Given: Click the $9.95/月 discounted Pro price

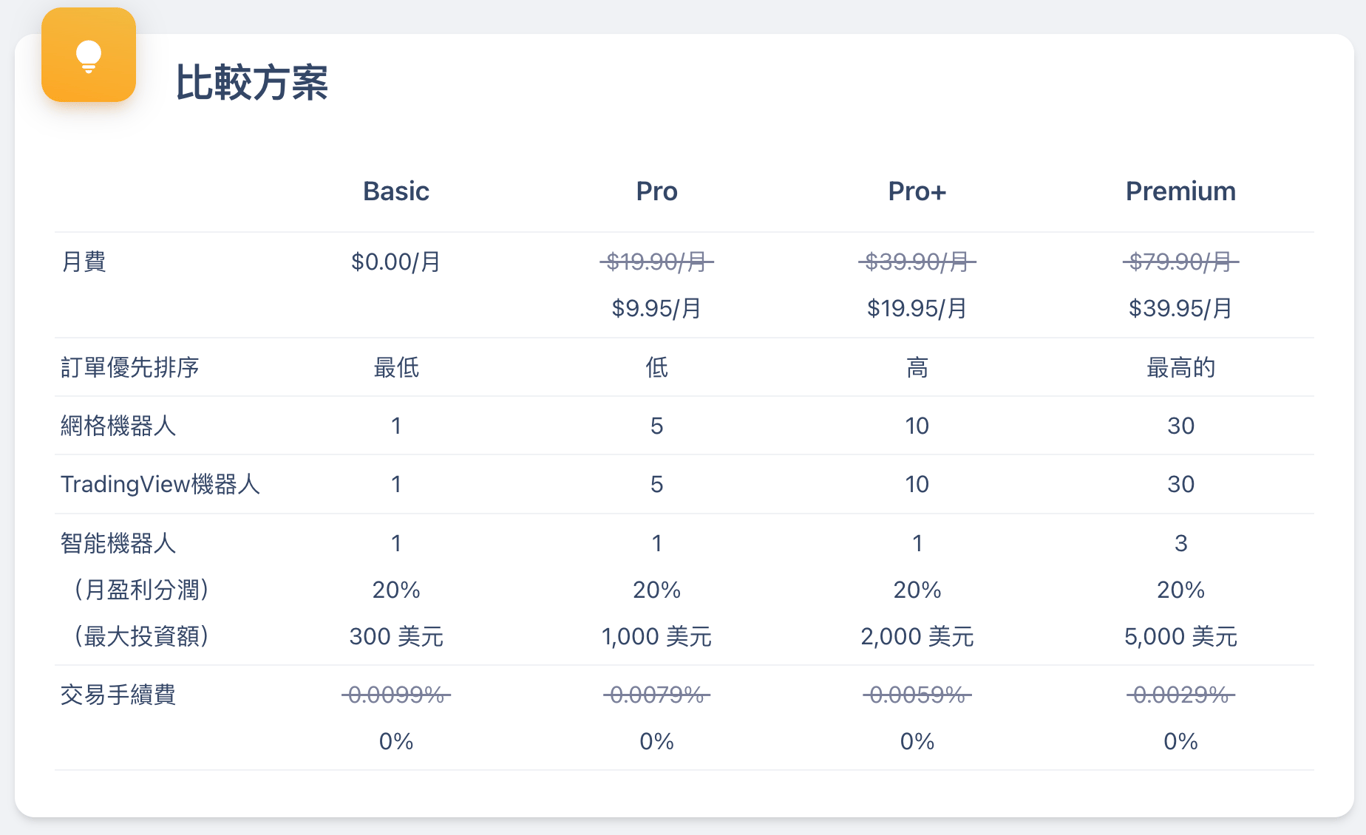Looking at the screenshot, I should (656, 308).
